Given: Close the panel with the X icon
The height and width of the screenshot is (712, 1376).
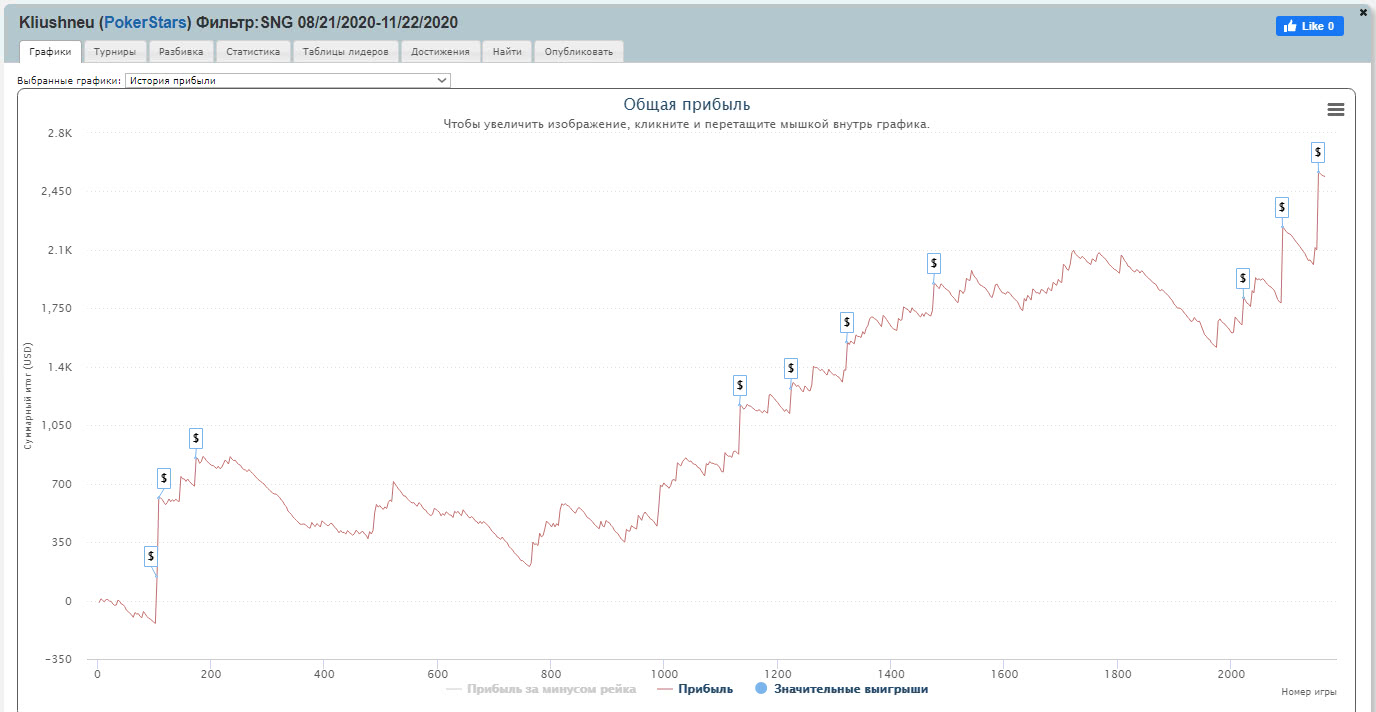Looking at the screenshot, I should [x=1363, y=13].
